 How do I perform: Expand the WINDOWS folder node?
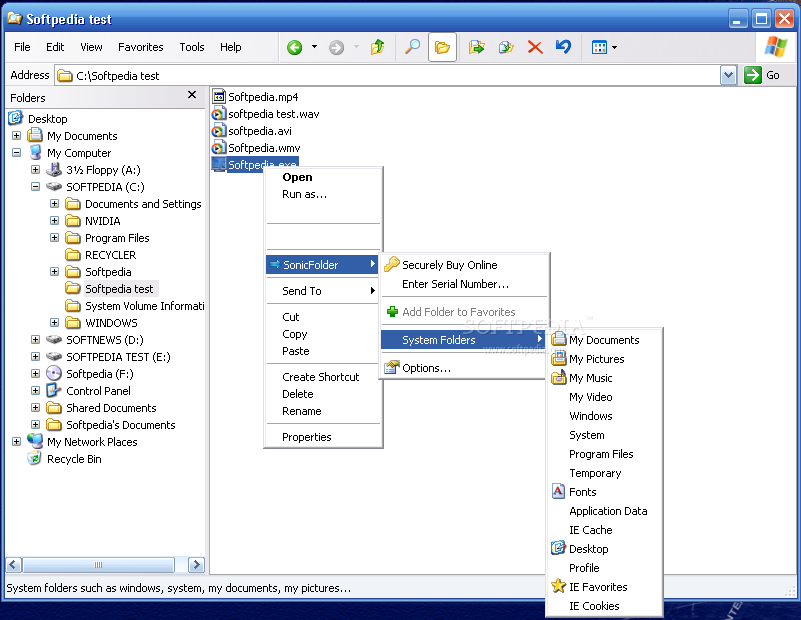54,322
